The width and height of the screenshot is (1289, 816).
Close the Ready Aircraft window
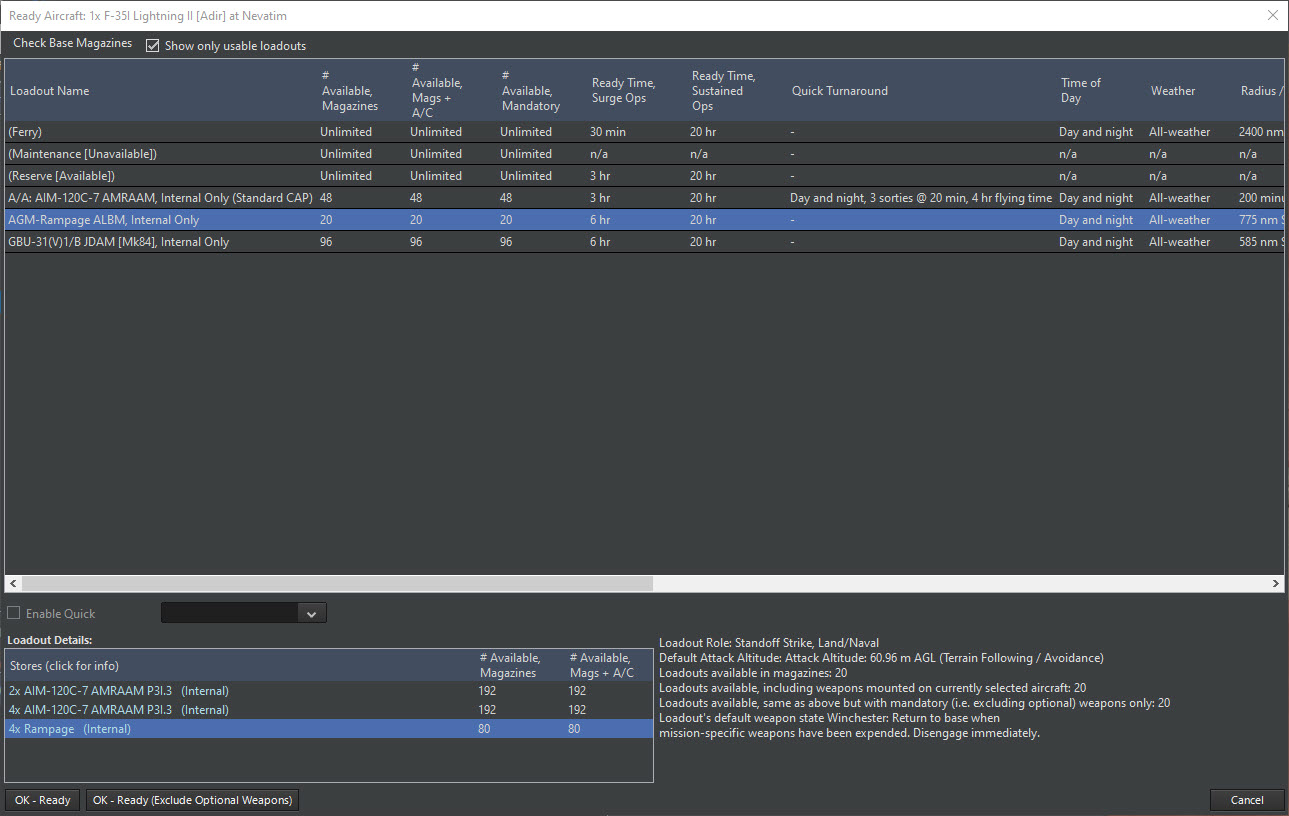point(1272,15)
